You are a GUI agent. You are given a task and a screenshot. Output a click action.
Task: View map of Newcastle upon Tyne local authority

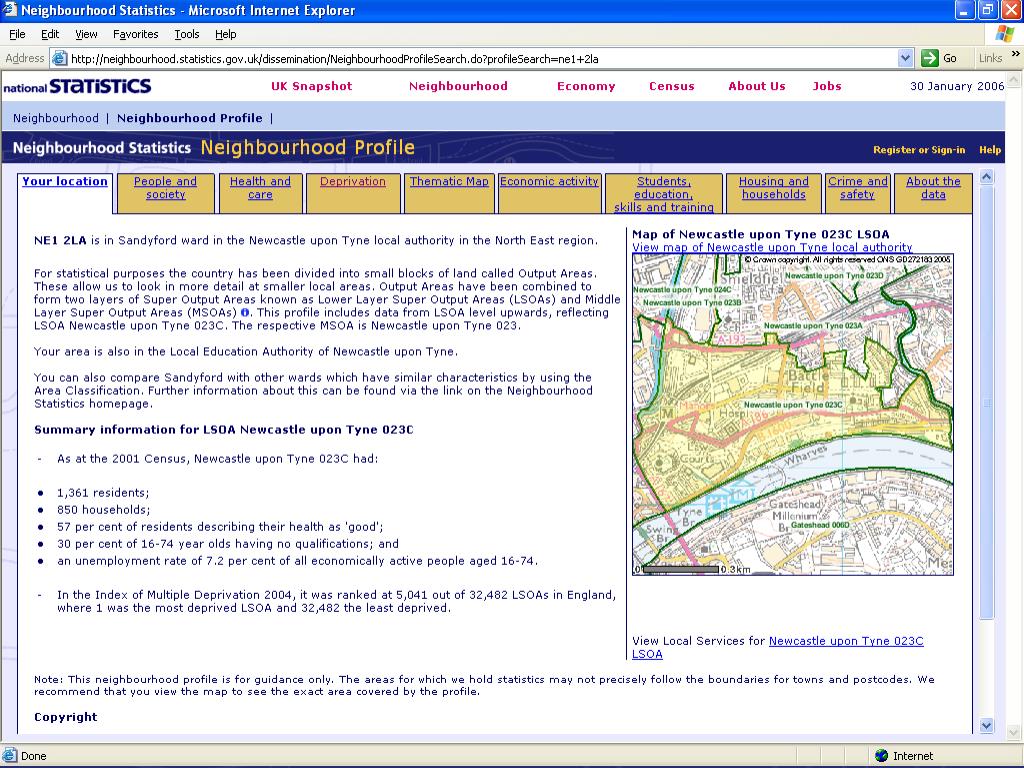click(x=772, y=248)
